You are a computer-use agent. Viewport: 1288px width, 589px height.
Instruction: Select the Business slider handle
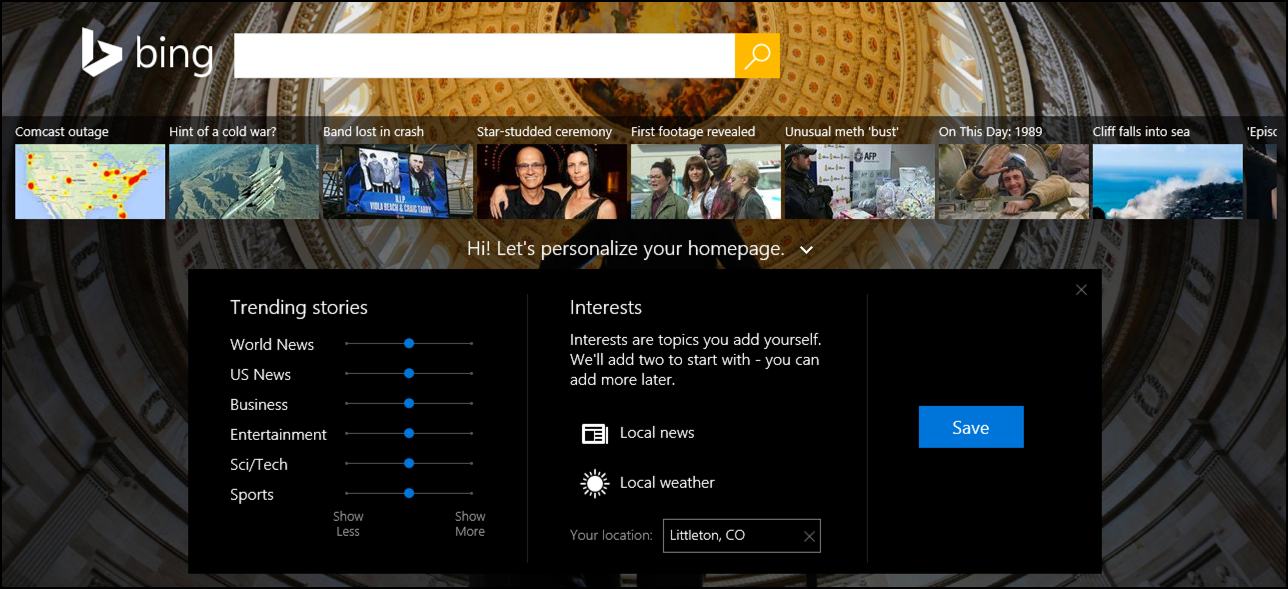(x=409, y=403)
